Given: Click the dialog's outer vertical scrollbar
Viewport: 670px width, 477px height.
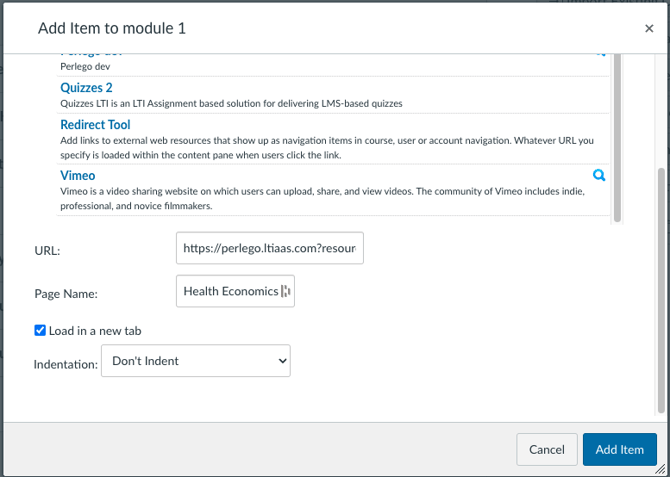Looking at the screenshot, I should pos(660,290).
